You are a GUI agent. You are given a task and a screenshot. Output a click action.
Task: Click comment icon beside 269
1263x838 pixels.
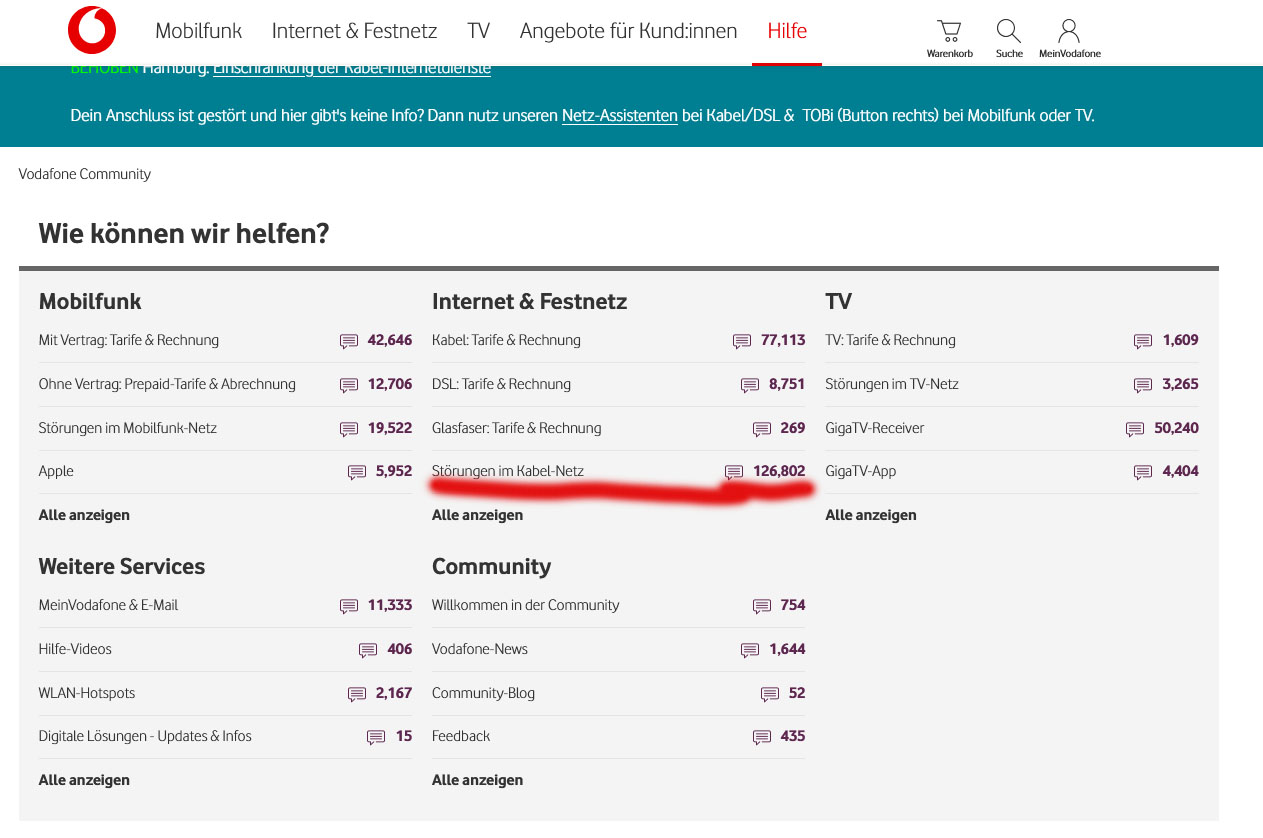click(x=762, y=429)
